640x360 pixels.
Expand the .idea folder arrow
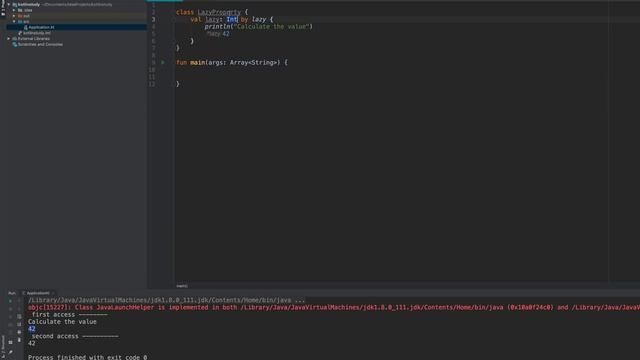[x=14, y=10]
